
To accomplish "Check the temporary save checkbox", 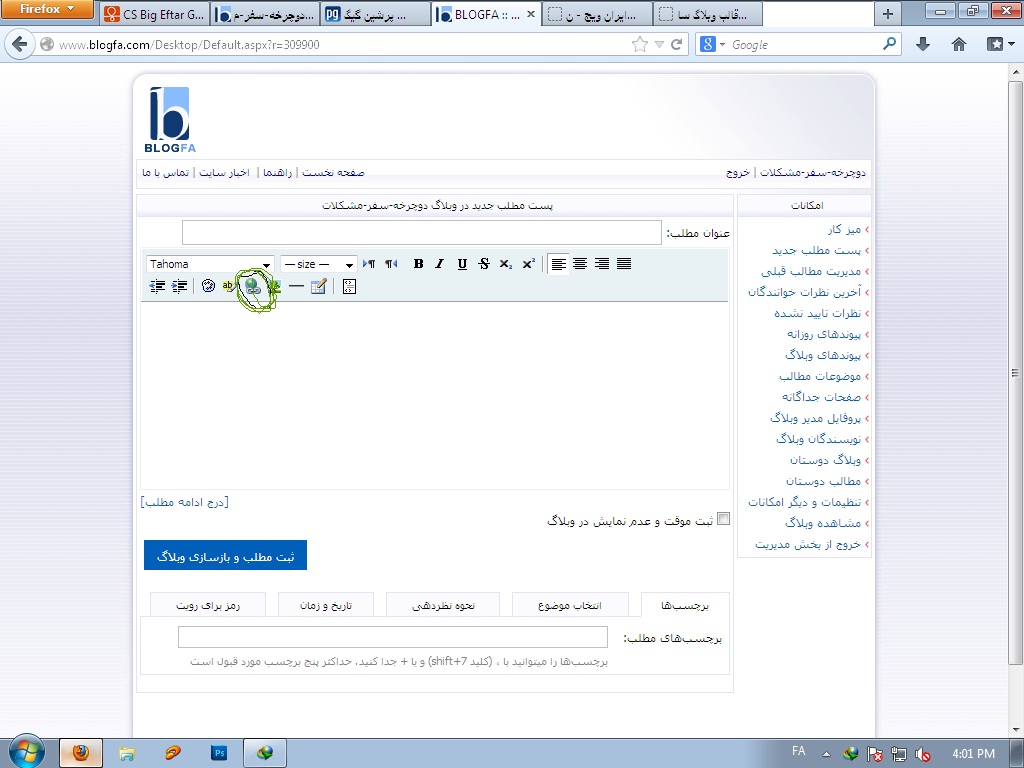I will coord(724,519).
